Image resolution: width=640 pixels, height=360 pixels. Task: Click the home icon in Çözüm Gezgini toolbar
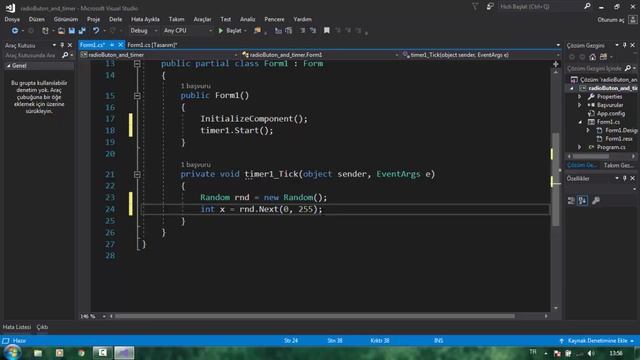click(592, 57)
